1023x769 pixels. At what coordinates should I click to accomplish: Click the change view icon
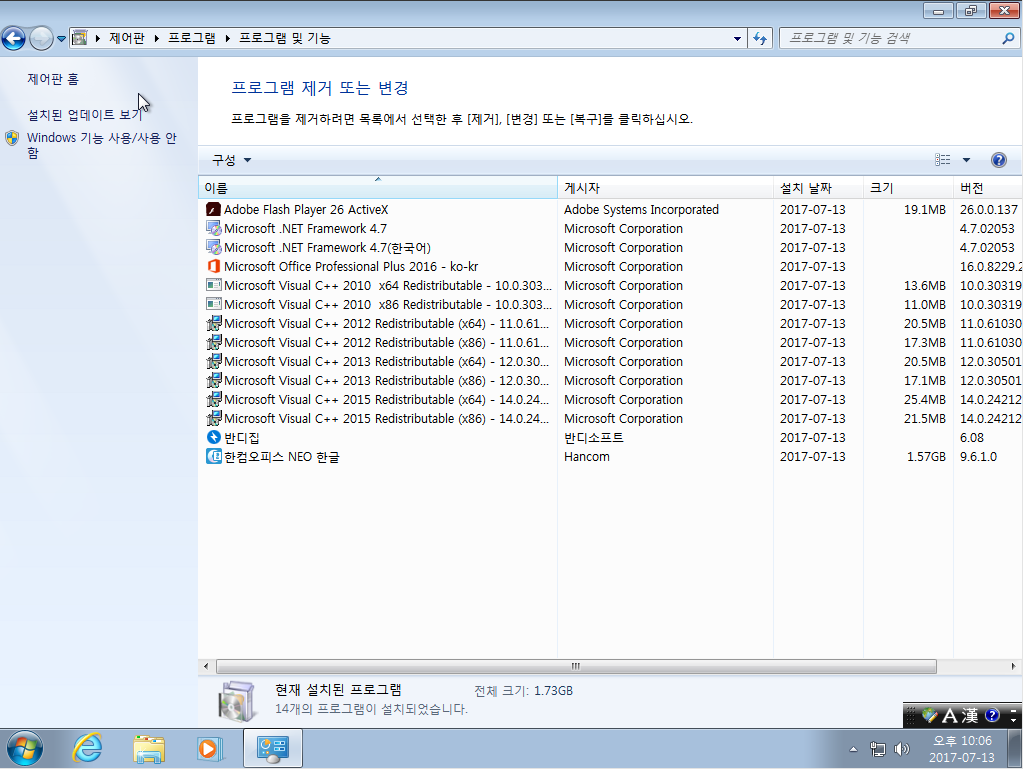pos(942,160)
